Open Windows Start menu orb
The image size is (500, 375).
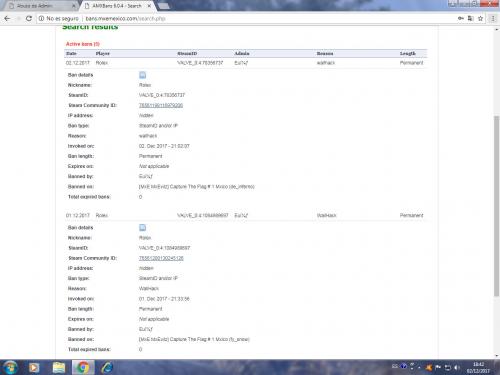coord(10,367)
